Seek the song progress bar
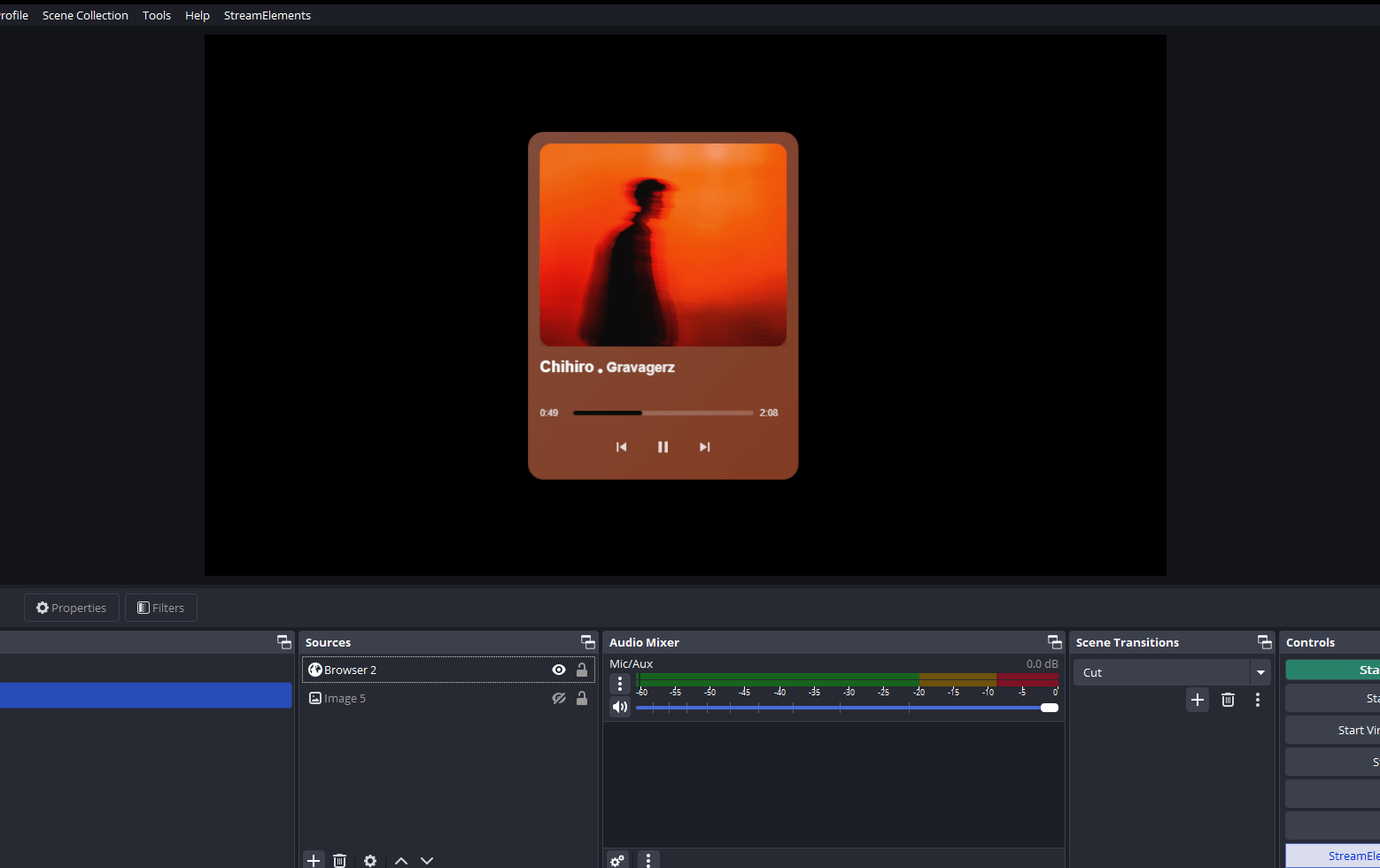Viewport: 1380px width, 868px height. 663,413
